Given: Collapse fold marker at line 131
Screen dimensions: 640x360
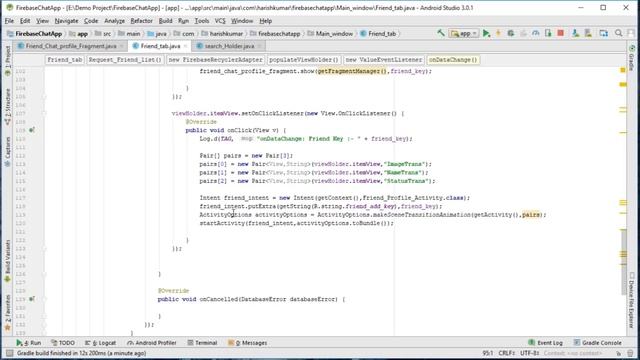Looking at the screenshot, I should (x=44, y=316).
